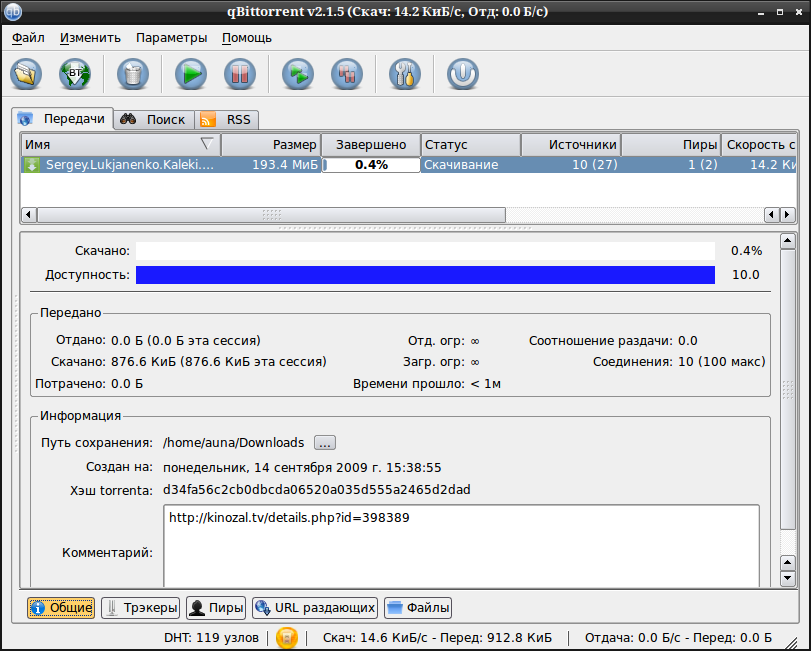Image resolution: width=811 pixels, height=651 pixels.
Task: Click the splitter handle below torrent list
Action: 405,228
